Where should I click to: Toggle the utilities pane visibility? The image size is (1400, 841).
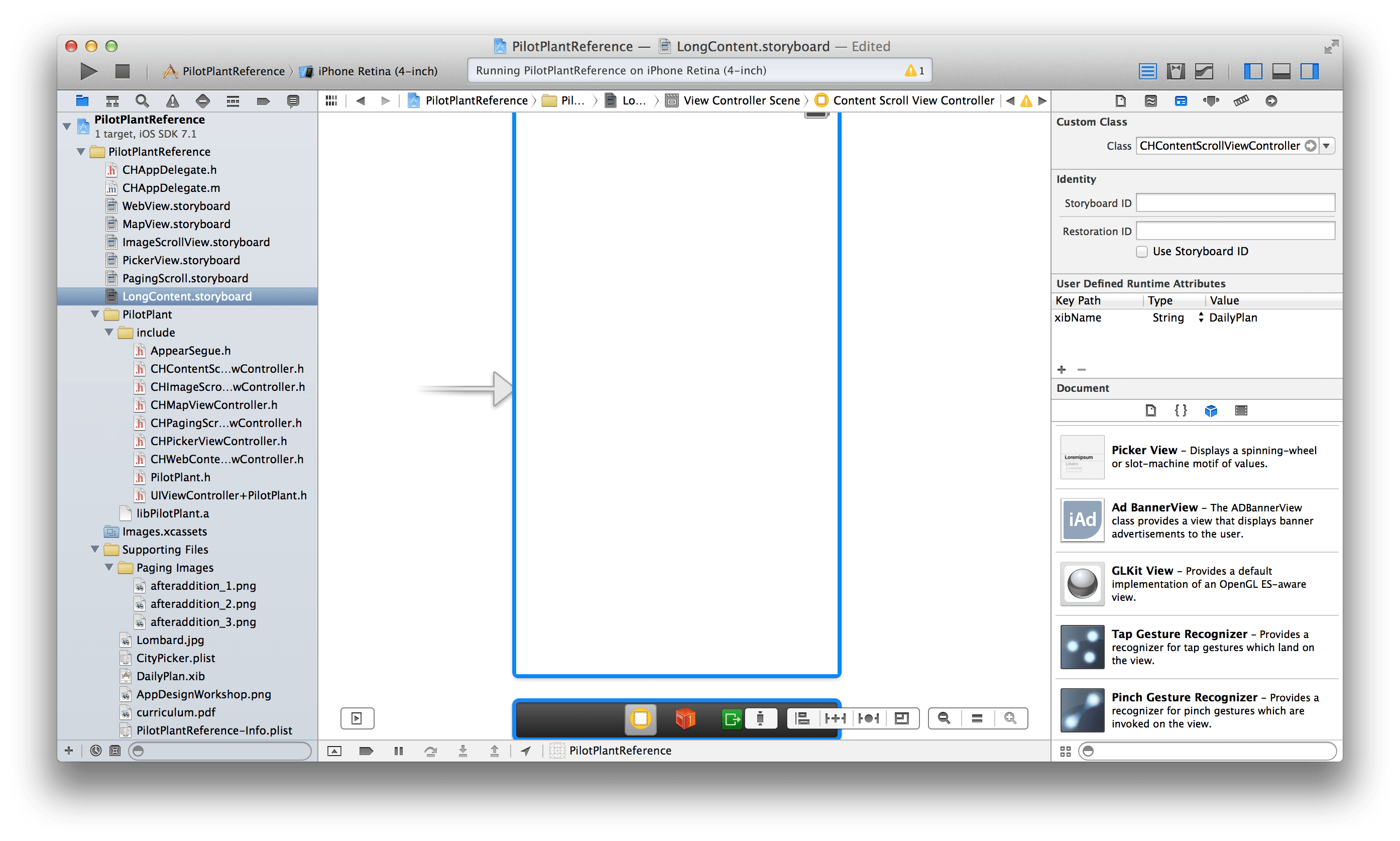coord(1310,71)
